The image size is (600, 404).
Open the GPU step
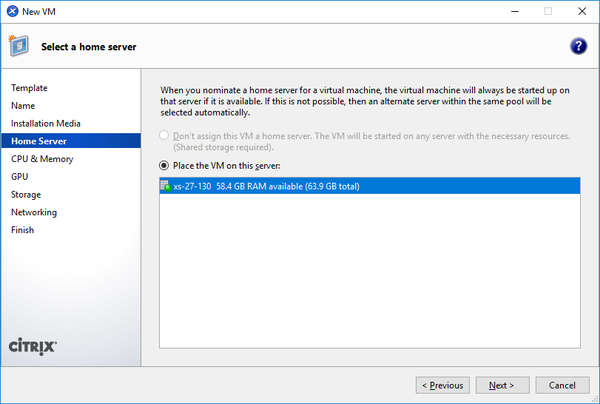[20, 176]
